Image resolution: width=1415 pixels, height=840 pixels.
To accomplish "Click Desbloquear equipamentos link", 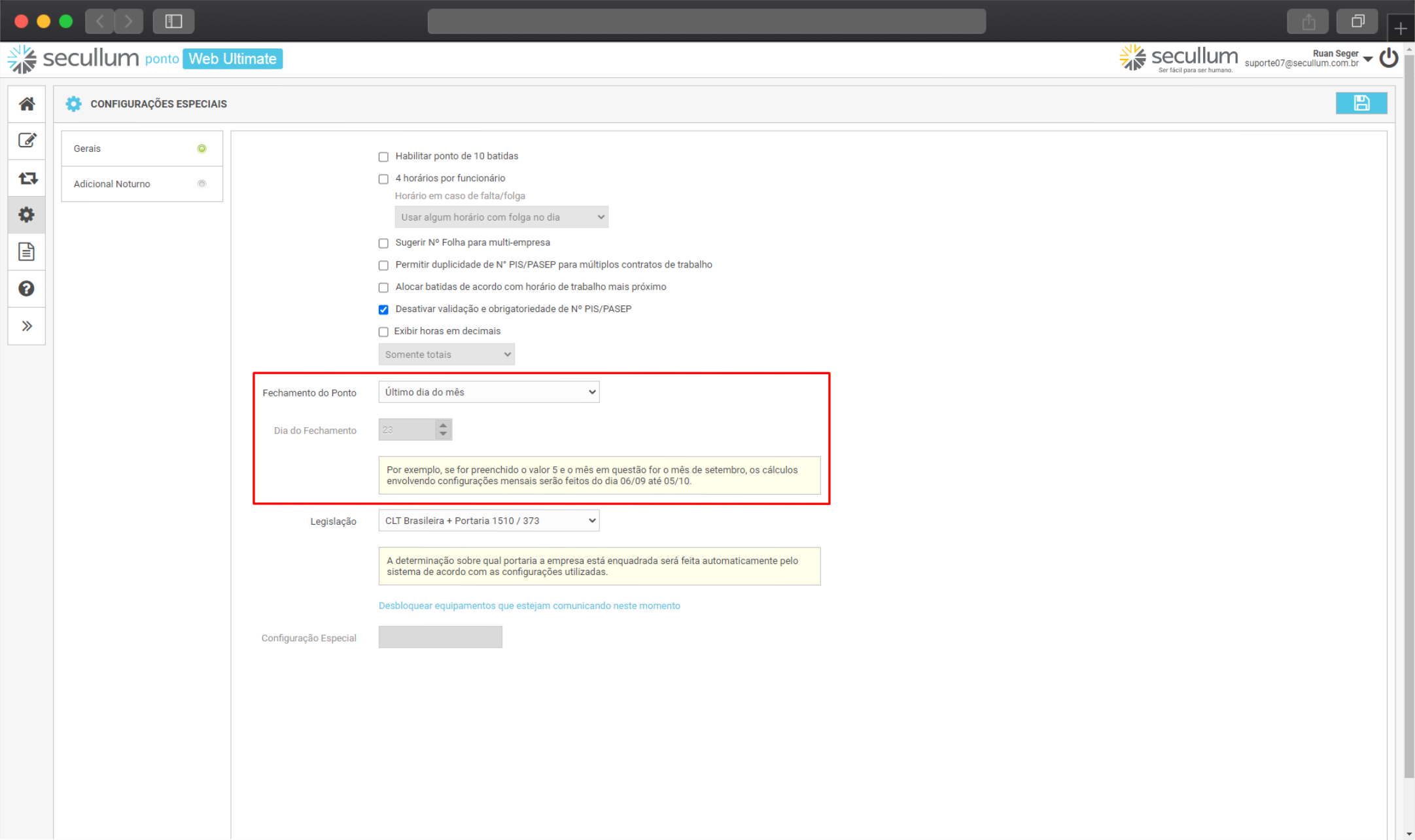I will [x=529, y=606].
